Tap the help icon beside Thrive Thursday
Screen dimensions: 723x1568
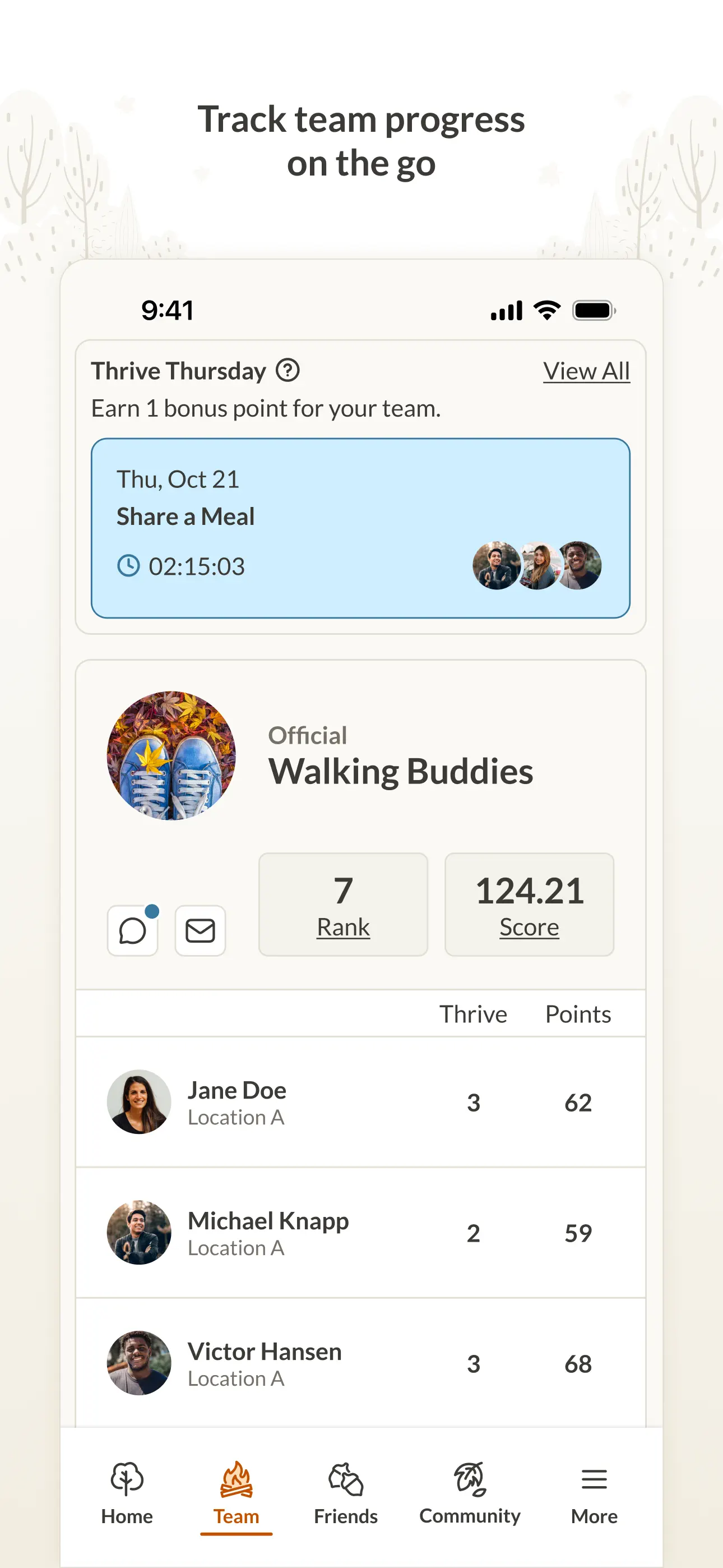click(x=288, y=370)
